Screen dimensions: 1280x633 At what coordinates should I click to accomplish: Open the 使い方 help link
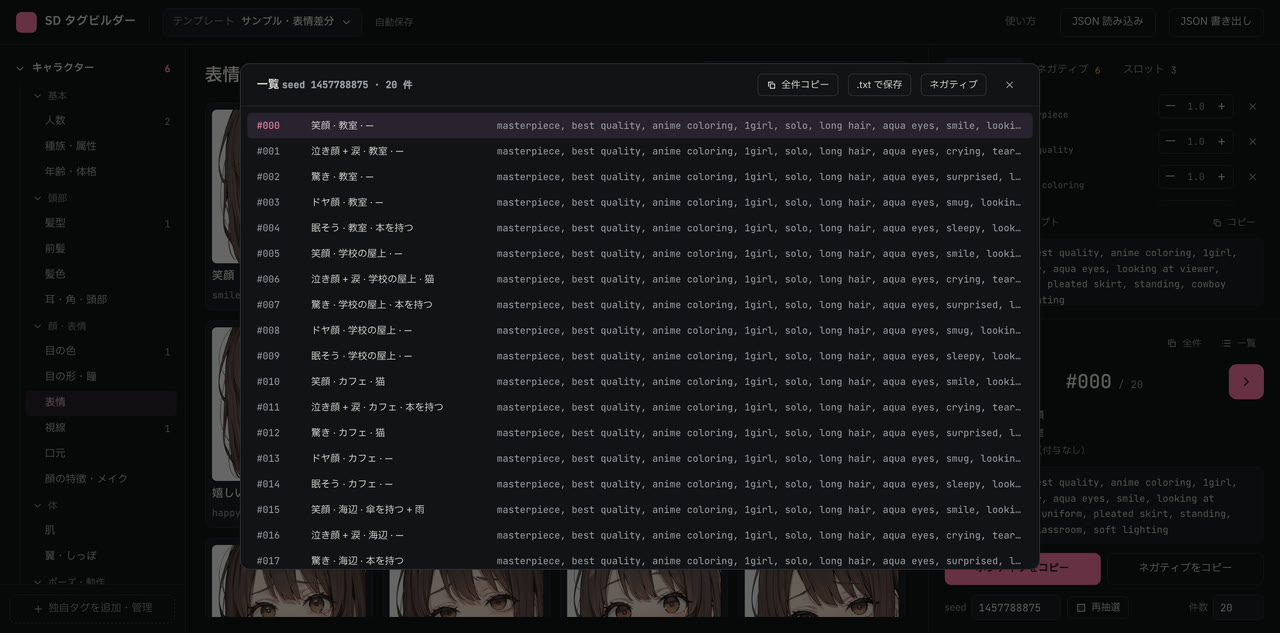[1020, 21]
